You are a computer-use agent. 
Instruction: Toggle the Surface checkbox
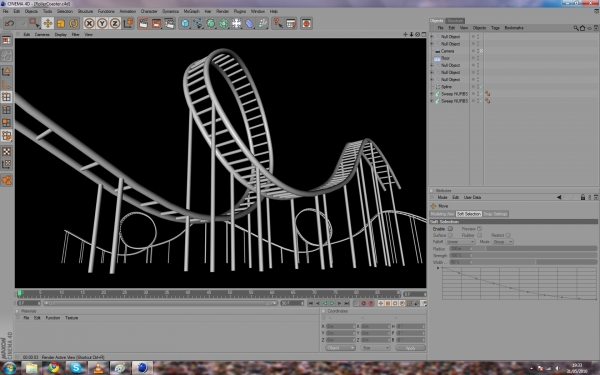pos(450,235)
